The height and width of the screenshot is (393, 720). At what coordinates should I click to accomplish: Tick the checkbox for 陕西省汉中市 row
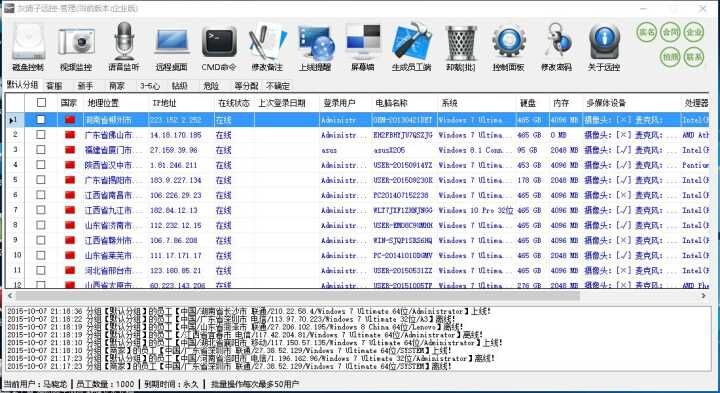click(41, 165)
